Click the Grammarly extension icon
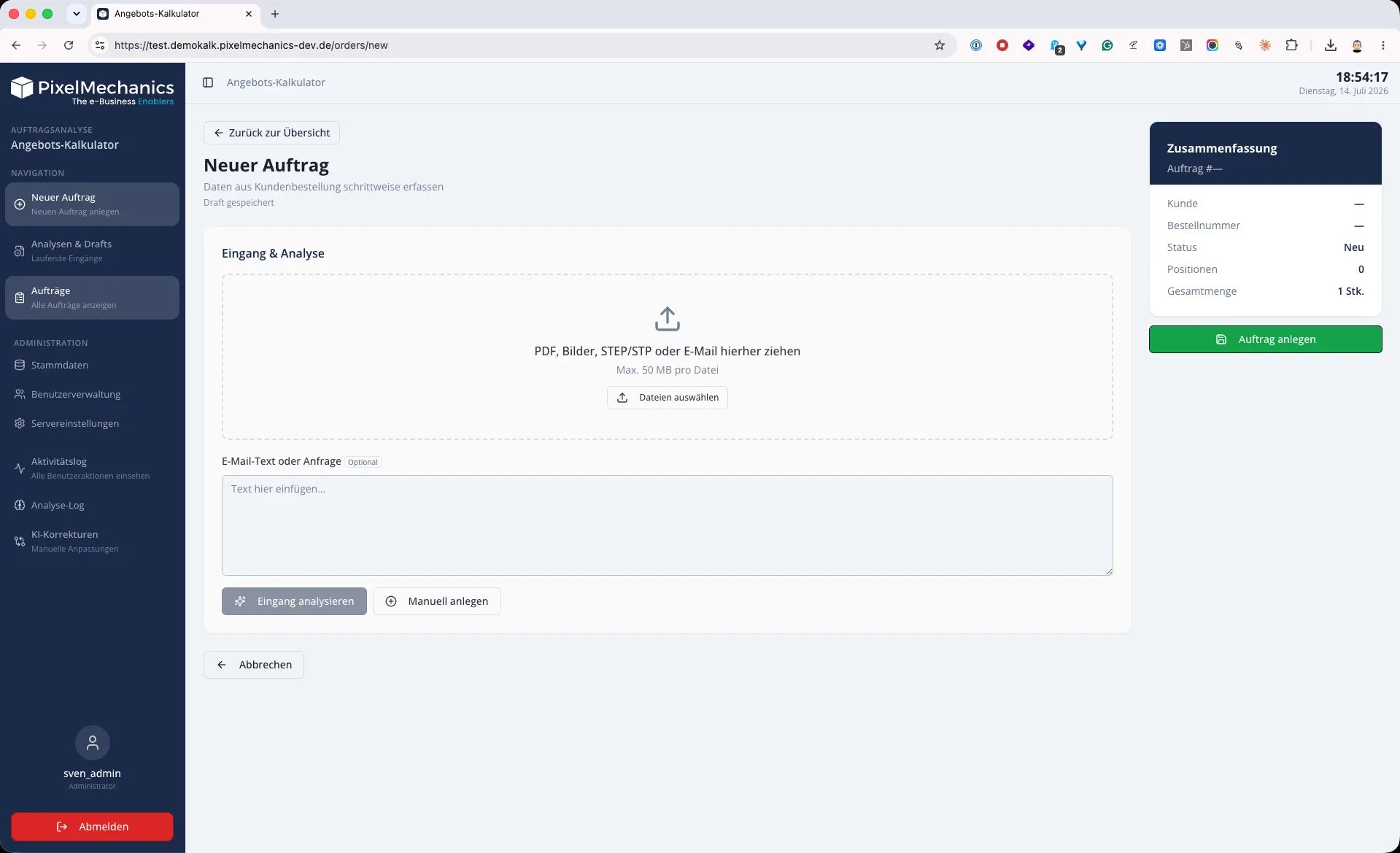 pyautogui.click(x=1107, y=45)
